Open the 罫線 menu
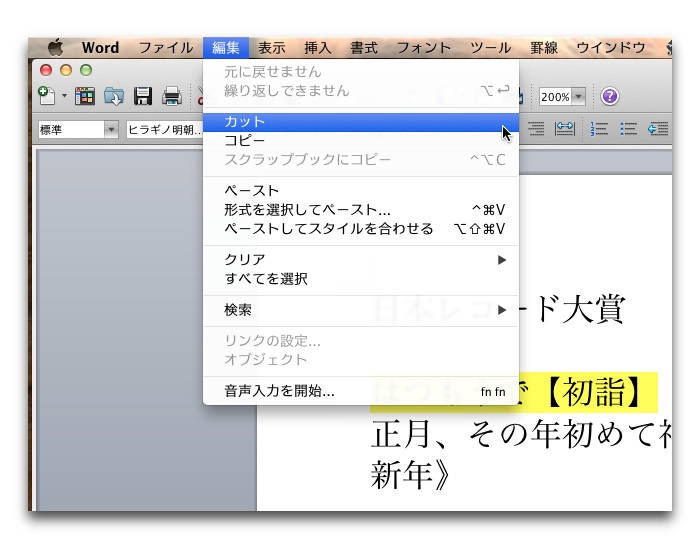Image resolution: width=700 pixels, height=547 pixels. 544,47
